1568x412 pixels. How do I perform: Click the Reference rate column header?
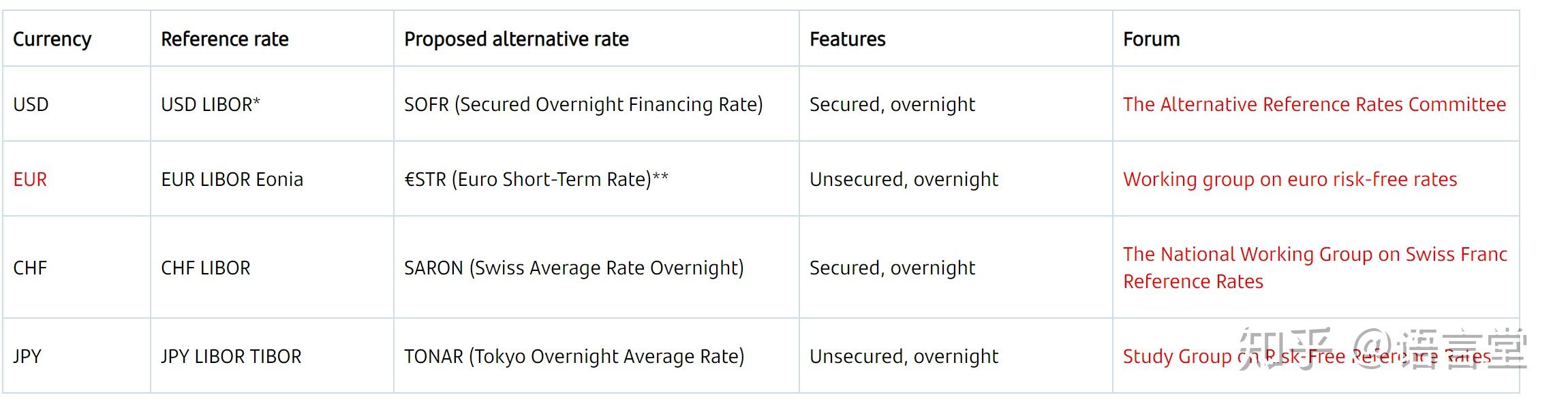(224, 39)
